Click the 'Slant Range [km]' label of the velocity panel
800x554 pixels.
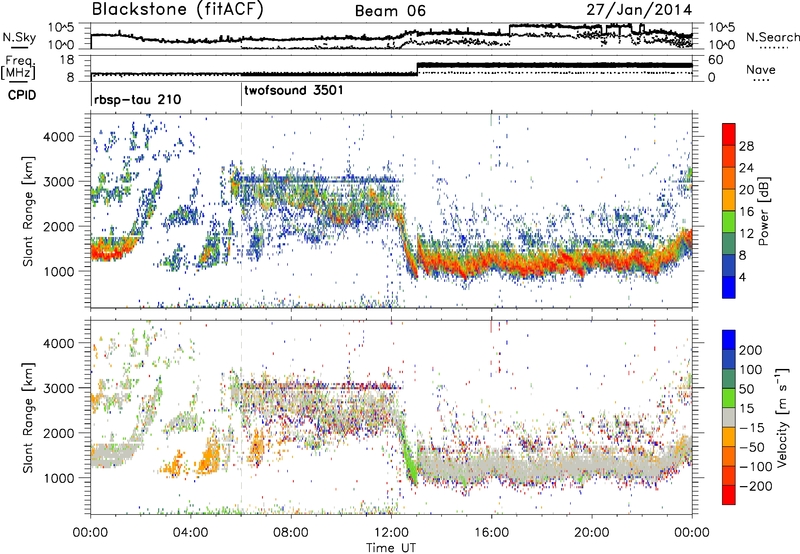click(x=28, y=417)
